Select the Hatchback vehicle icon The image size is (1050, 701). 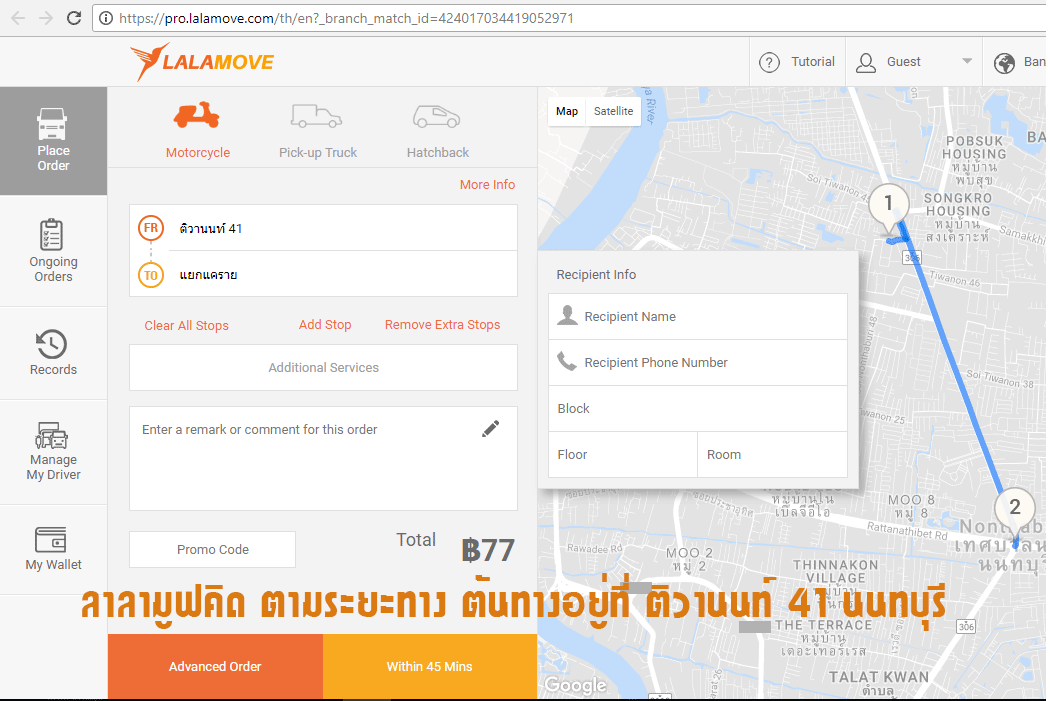[437, 116]
